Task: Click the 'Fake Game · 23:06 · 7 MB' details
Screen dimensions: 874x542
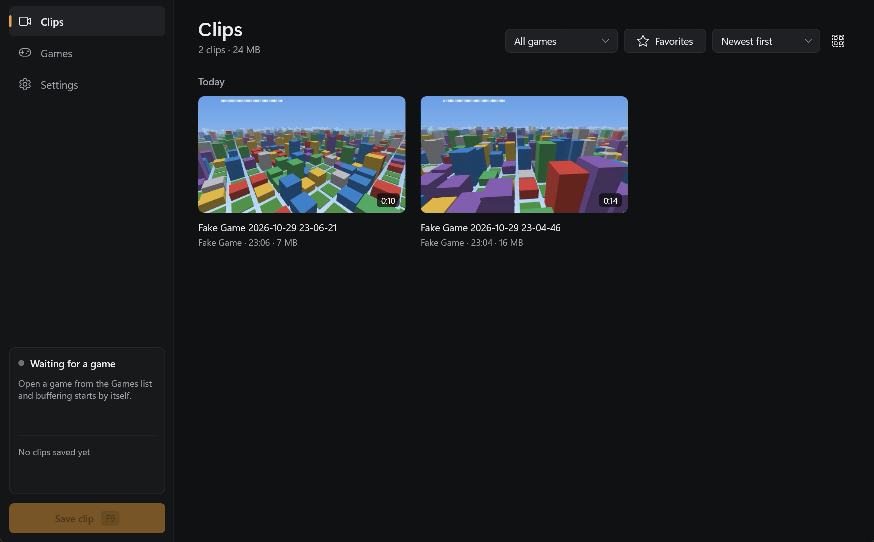Action: [248, 243]
